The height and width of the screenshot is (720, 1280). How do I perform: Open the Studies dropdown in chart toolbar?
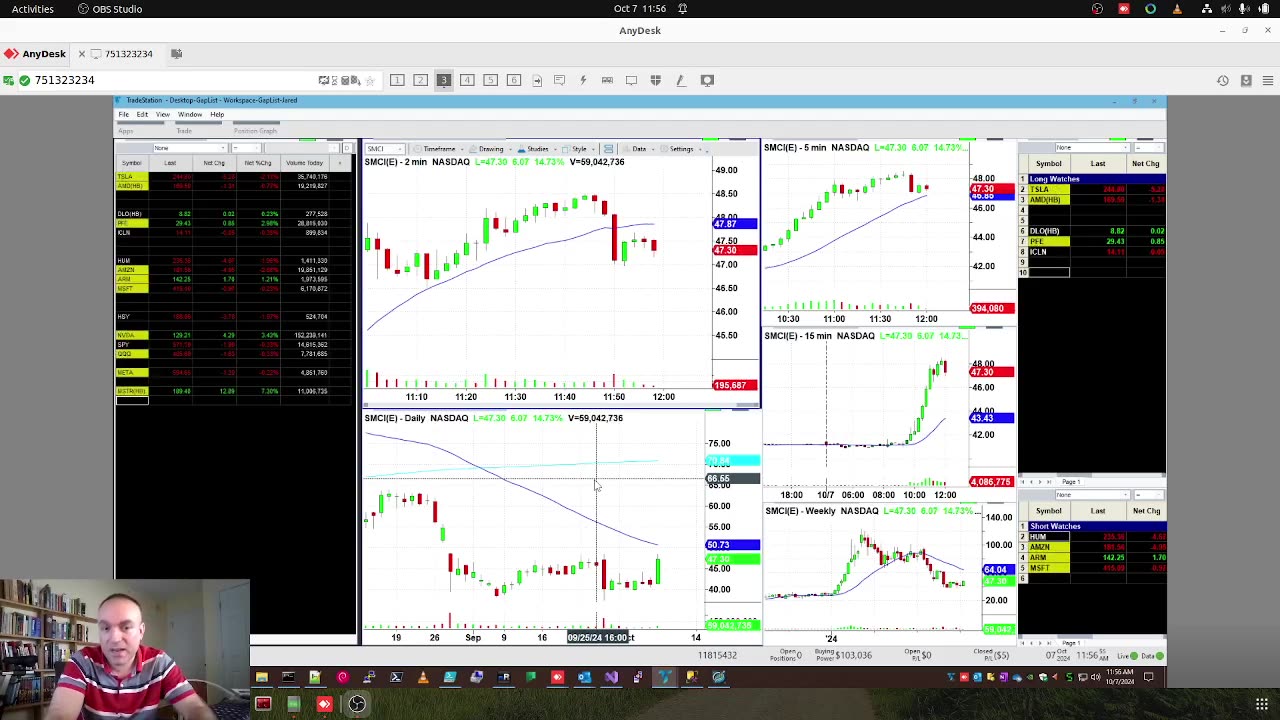click(x=538, y=149)
